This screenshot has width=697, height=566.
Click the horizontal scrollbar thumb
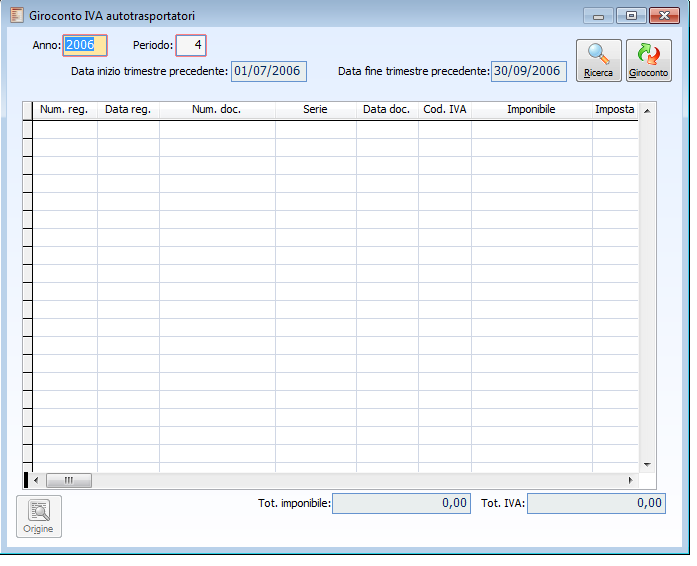pos(69,480)
